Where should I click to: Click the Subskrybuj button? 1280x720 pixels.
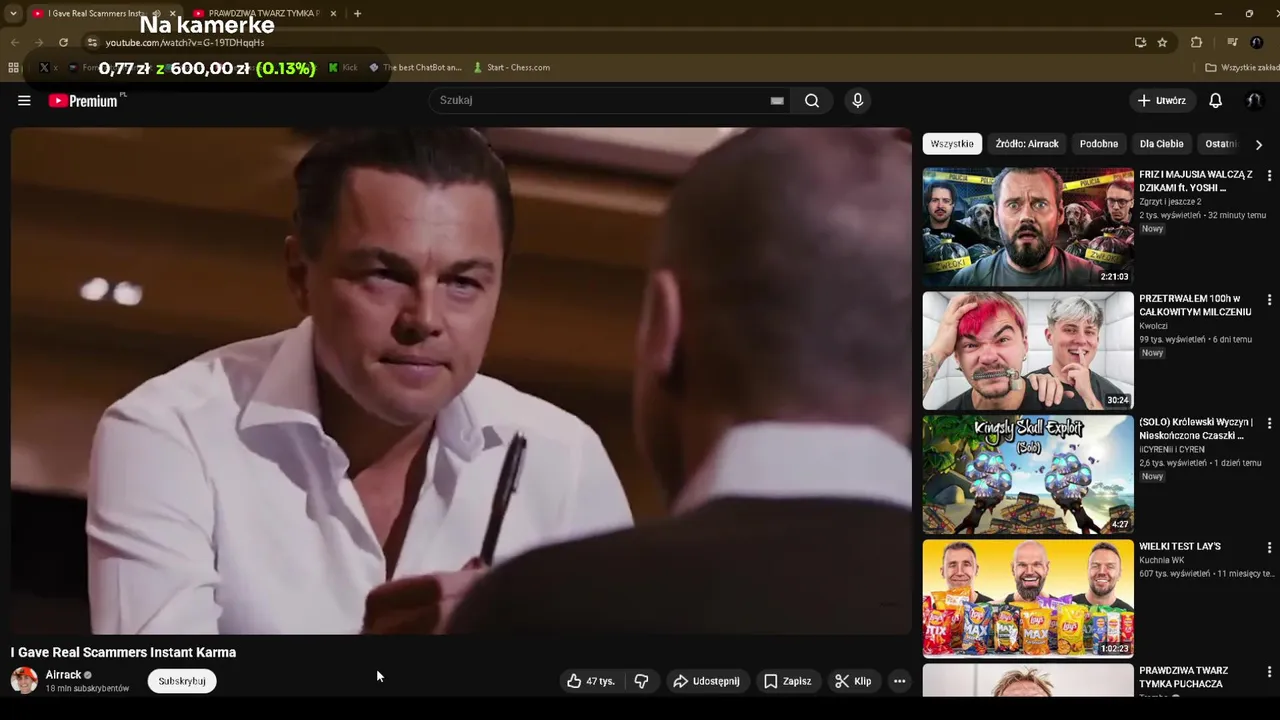(182, 681)
